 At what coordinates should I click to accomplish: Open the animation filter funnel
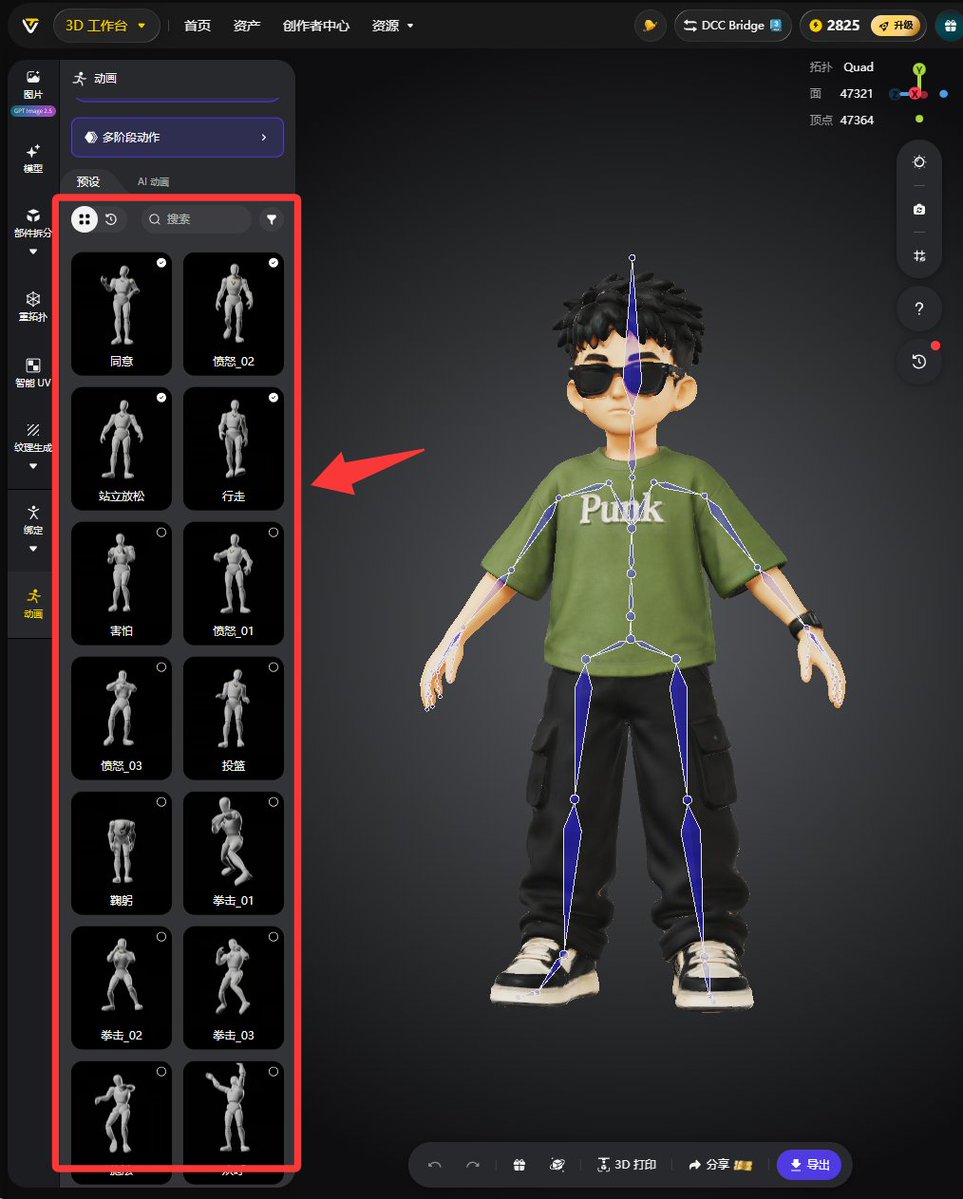click(x=272, y=219)
